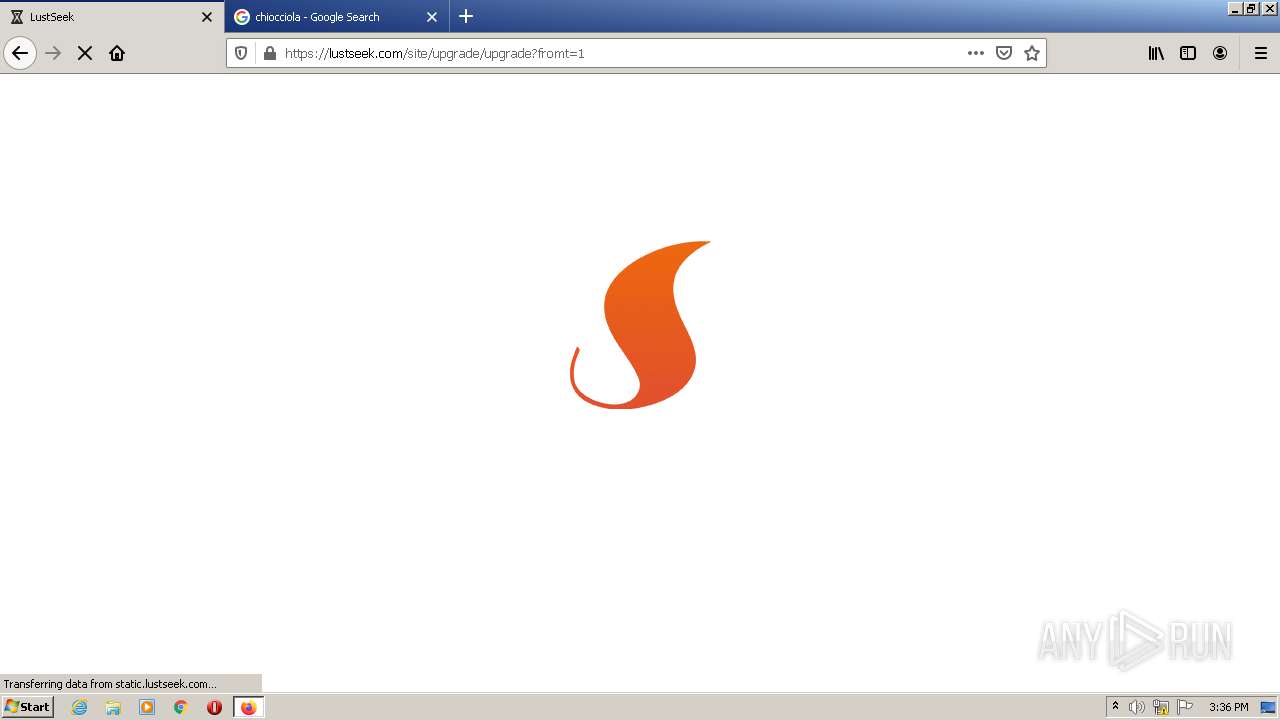
Task: Minimize the Firefox window
Action: pyautogui.click(x=1235, y=8)
